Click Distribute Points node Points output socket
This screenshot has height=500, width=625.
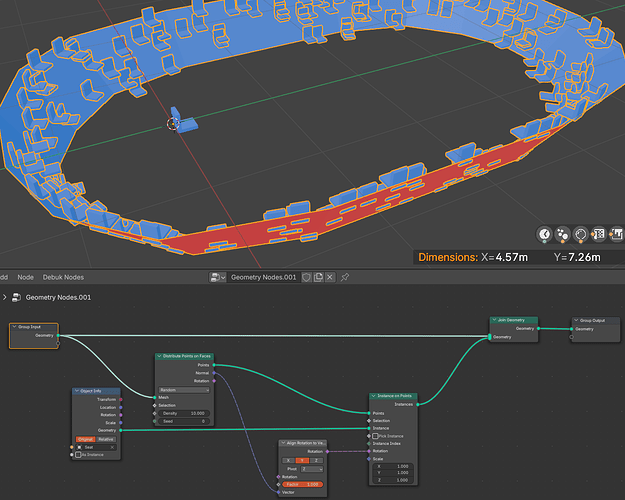point(214,365)
